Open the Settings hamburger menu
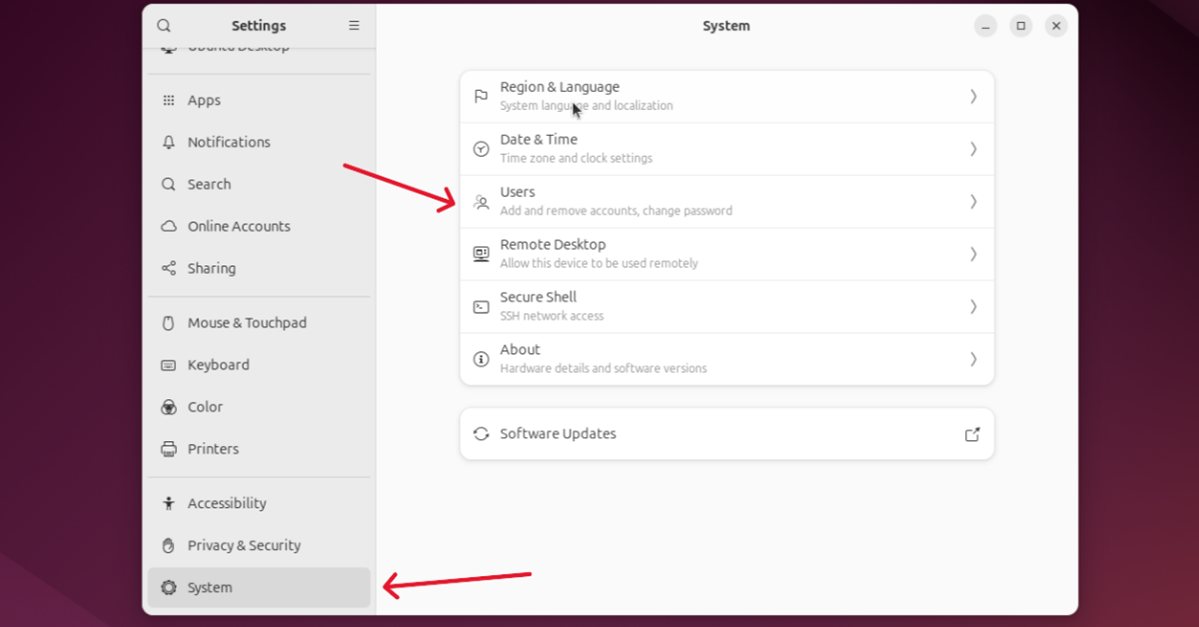This screenshot has height=627, width=1199. tap(354, 26)
